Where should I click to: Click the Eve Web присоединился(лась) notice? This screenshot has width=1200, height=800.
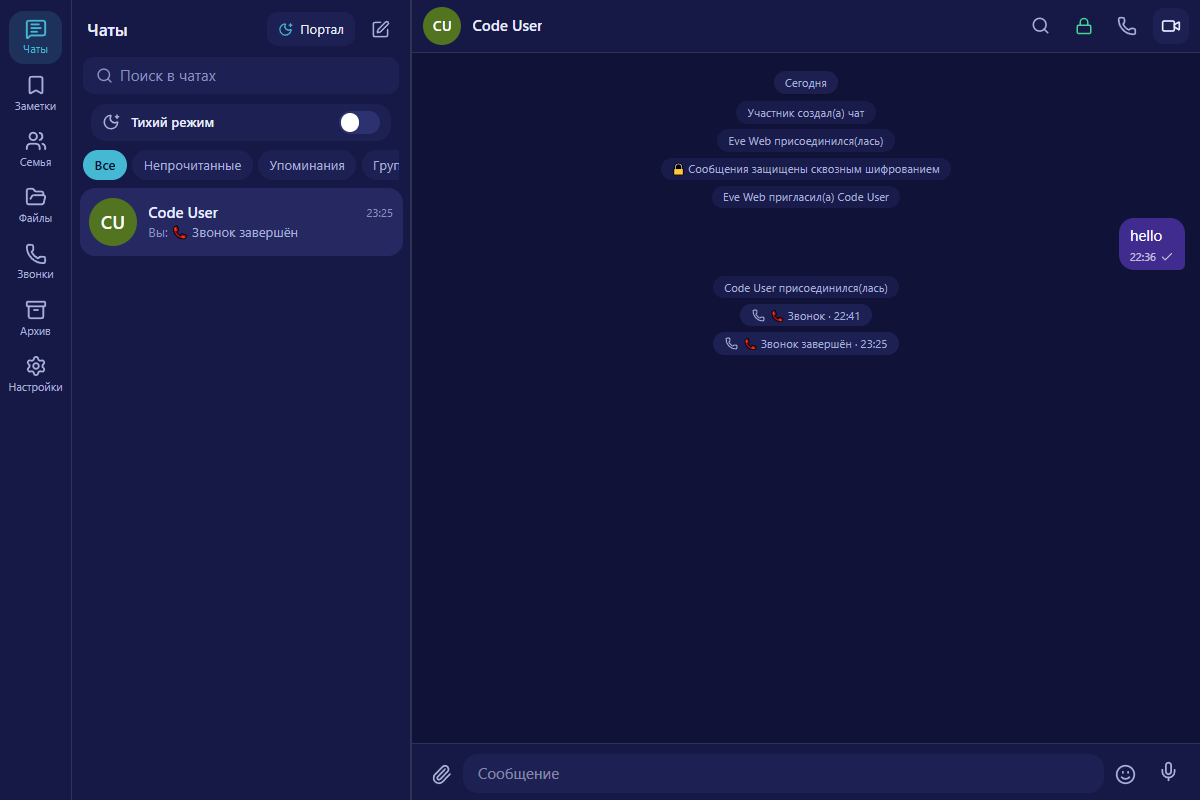pos(806,140)
